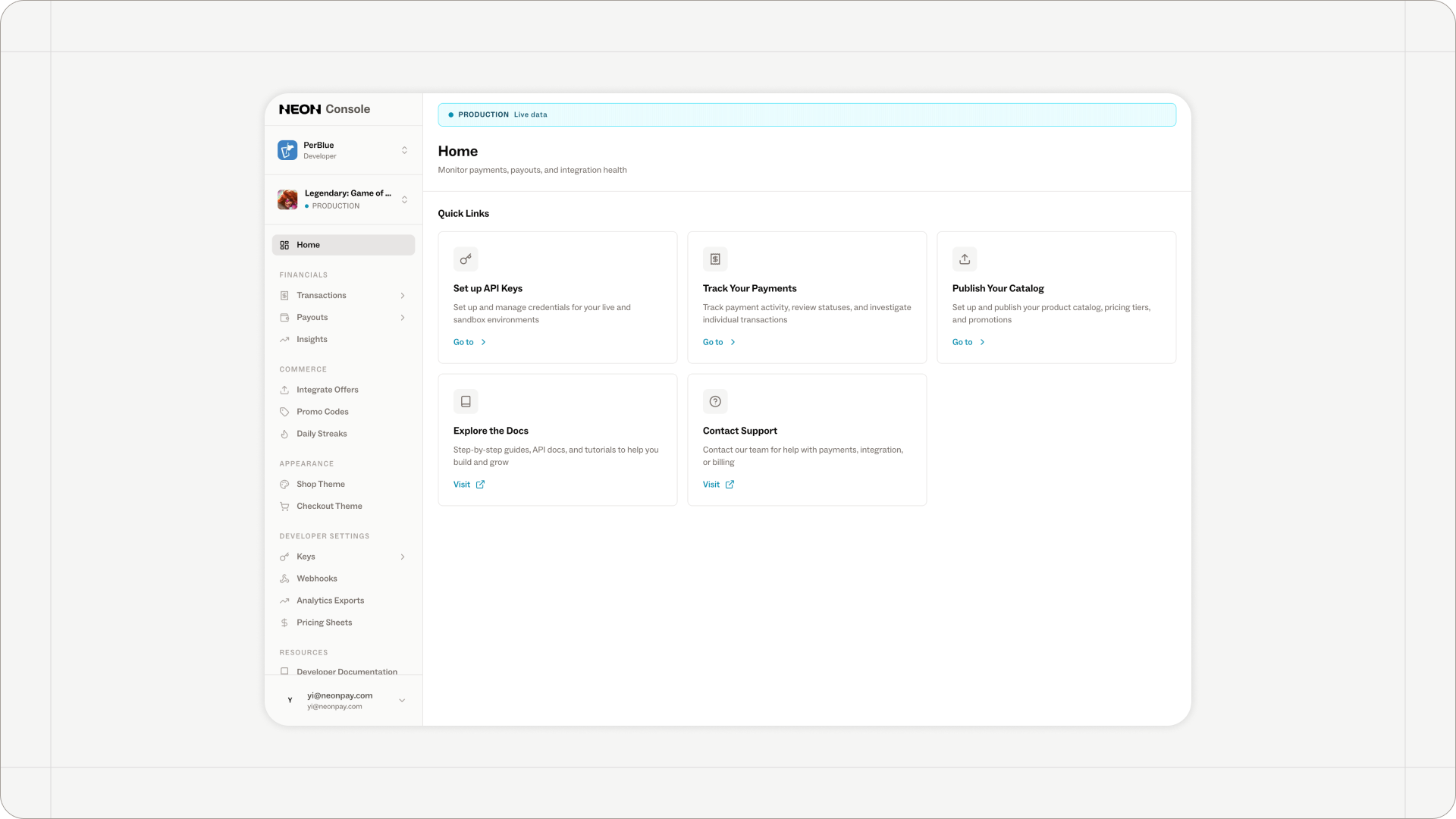Expand the Keys submenu chevron
The width and height of the screenshot is (1456, 819).
(403, 557)
